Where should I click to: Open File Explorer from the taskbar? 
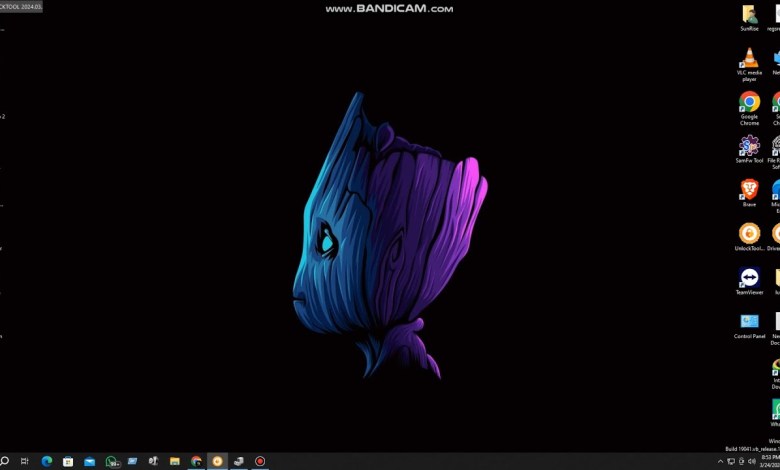(x=175, y=461)
